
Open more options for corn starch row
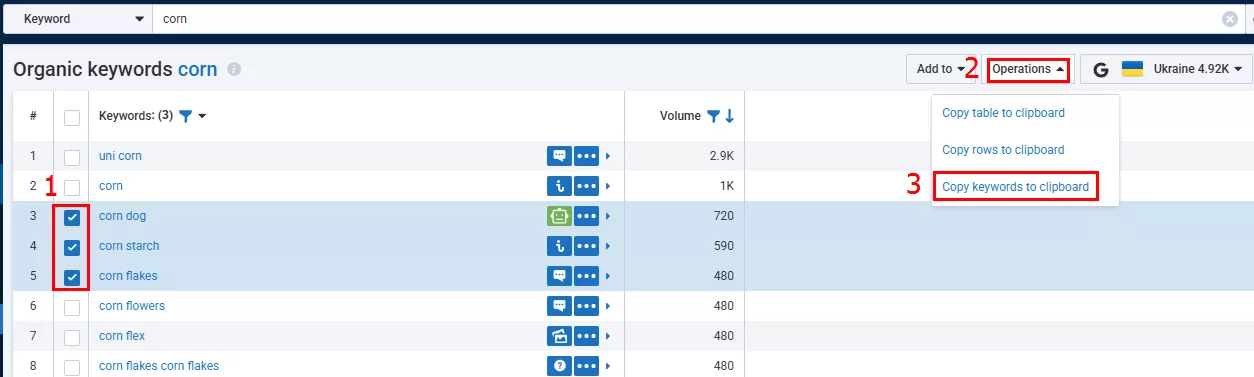pyautogui.click(x=587, y=246)
